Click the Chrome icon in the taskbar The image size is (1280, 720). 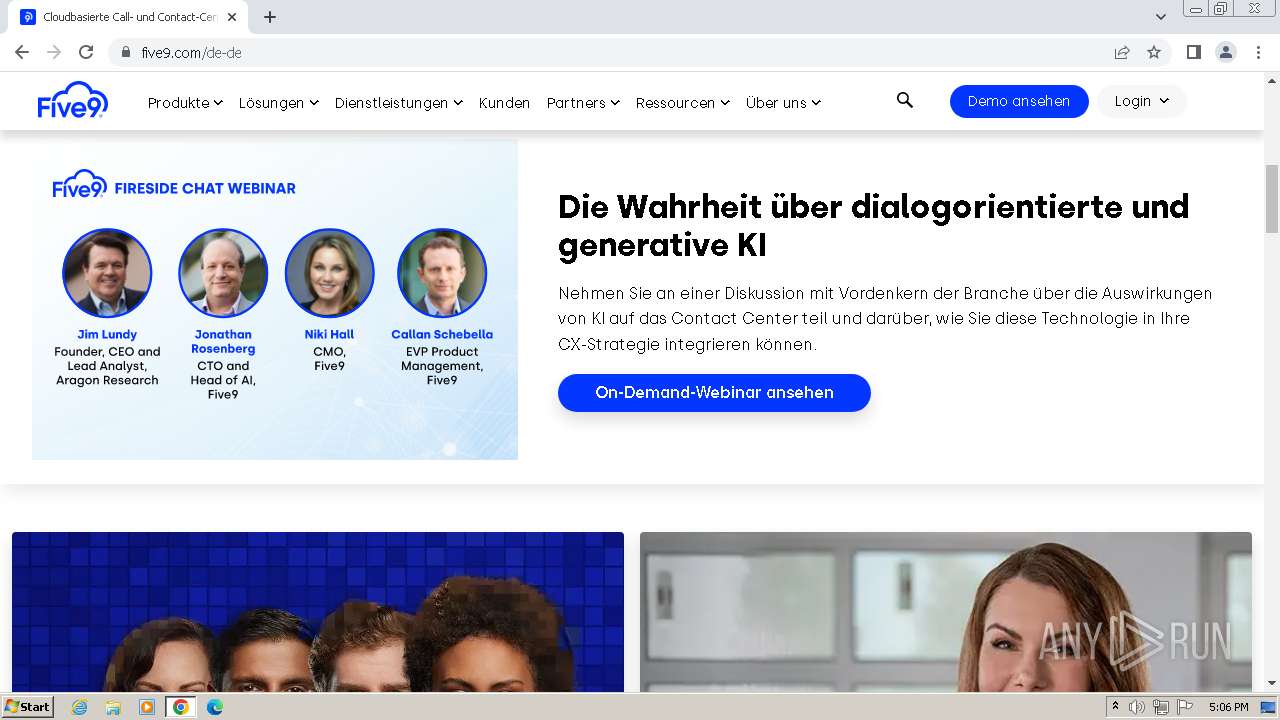coord(181,707)
